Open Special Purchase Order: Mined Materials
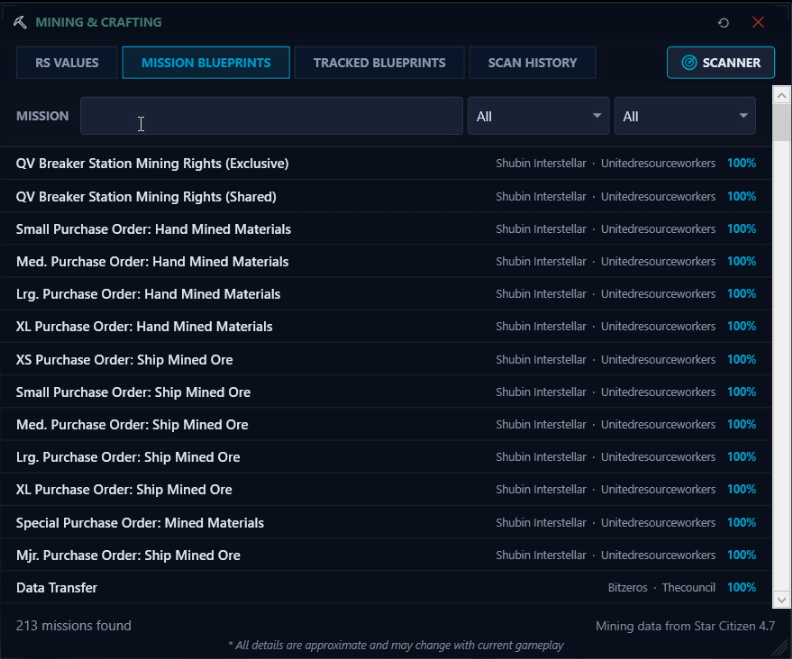792x659 pixels. pyautogui.click(x=386, y=523)
